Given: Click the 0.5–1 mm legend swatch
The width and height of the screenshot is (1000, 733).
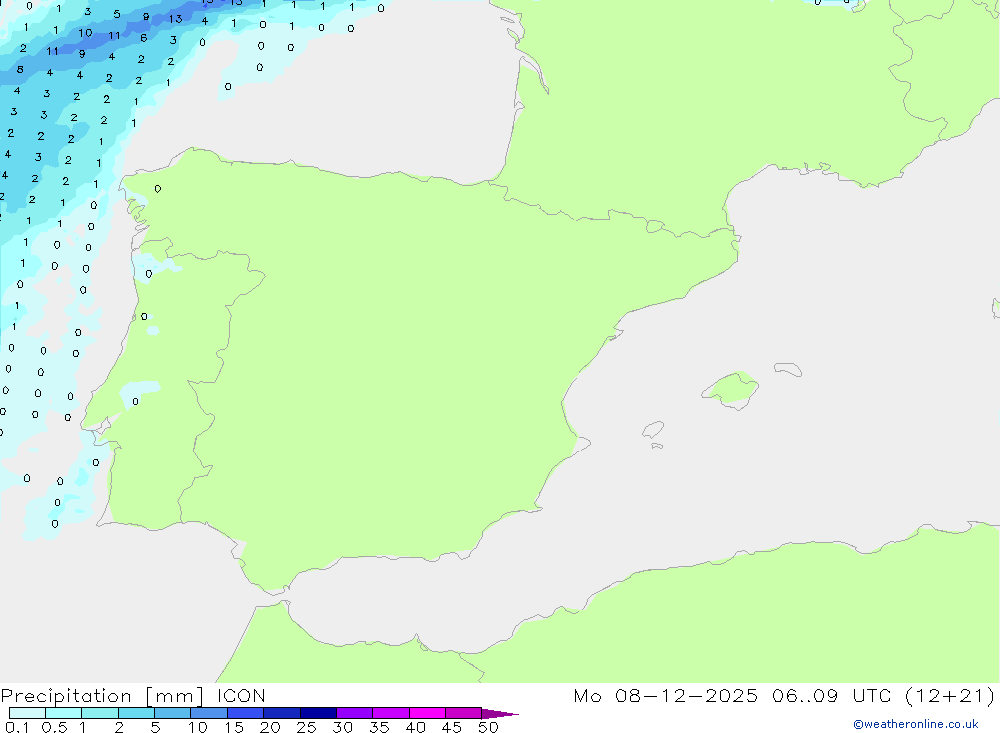Looking at the screenshot, I should (64, 713).
